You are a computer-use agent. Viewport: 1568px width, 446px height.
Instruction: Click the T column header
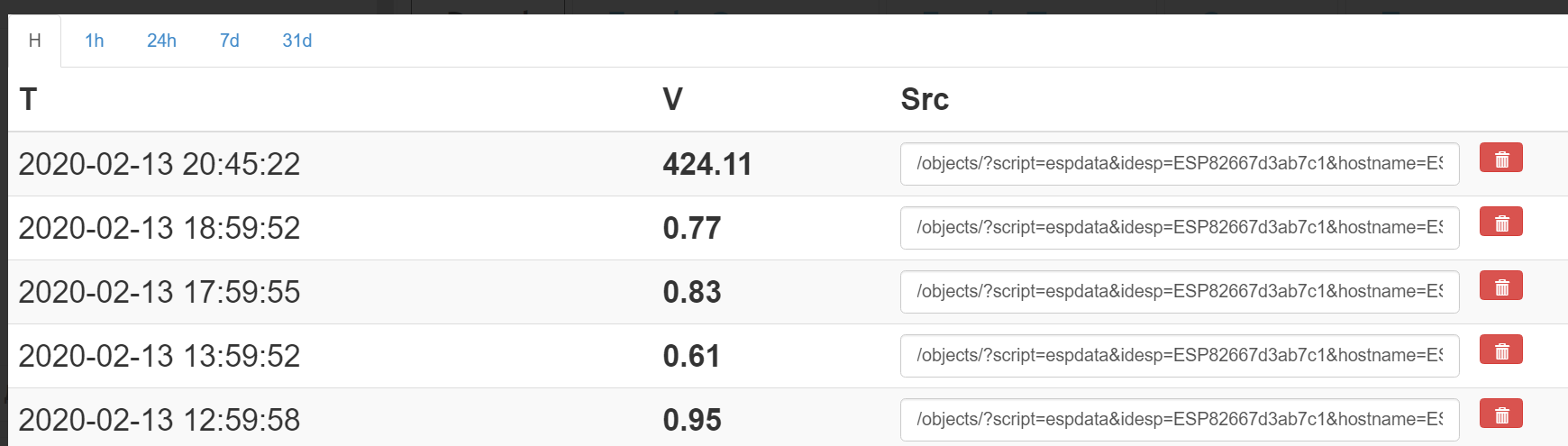[28, 99]
